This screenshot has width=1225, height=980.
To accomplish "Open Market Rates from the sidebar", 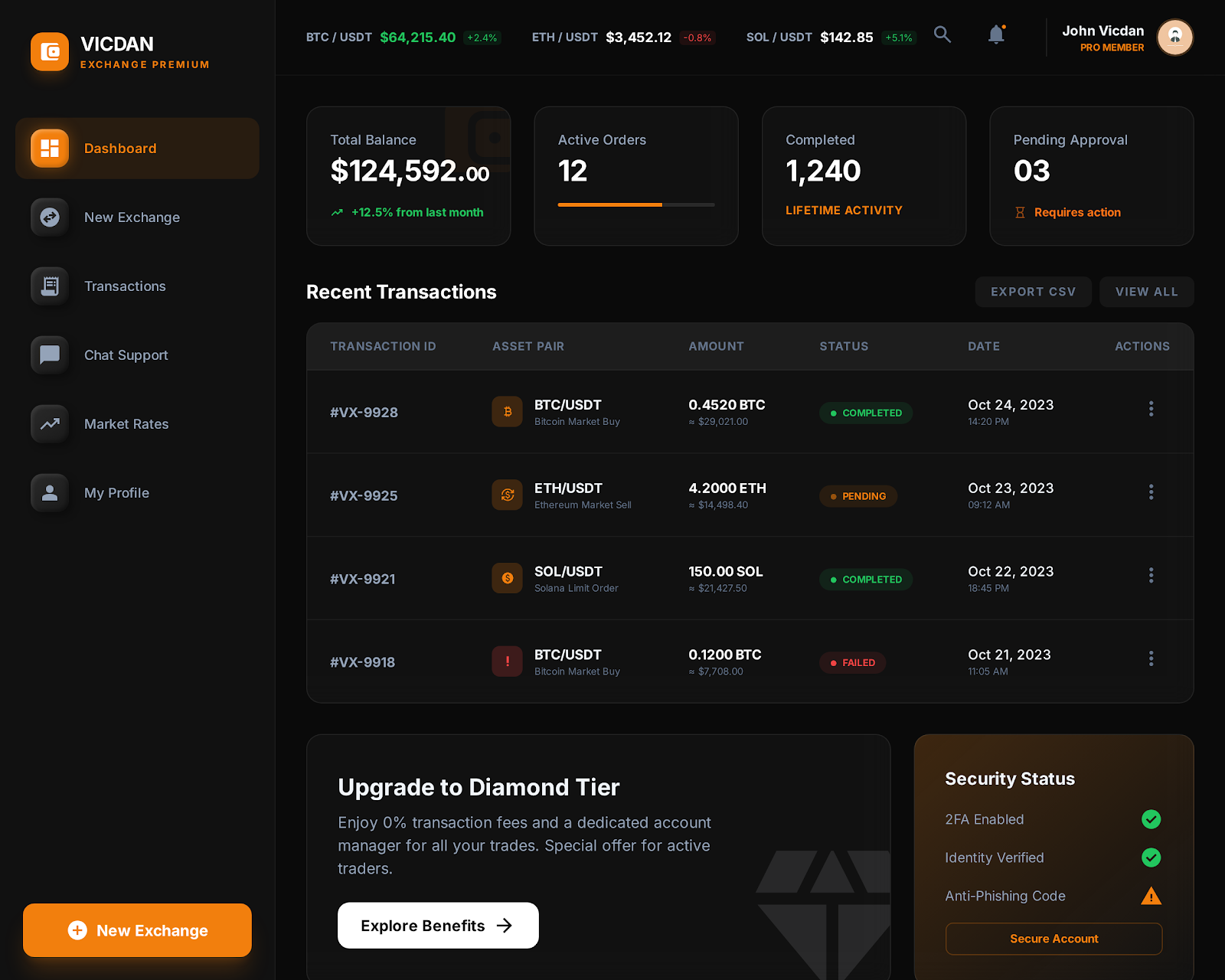I will click(x=126, y=424).
